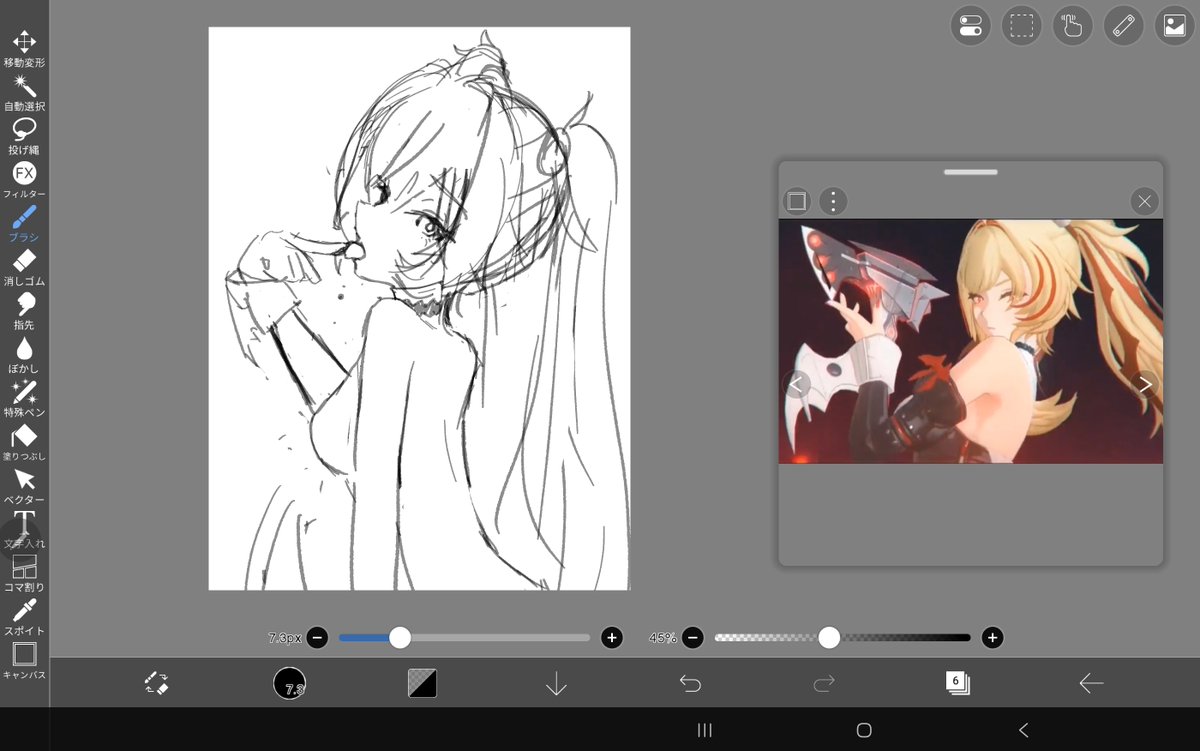Open reference window three-dot menu

point(833,201)
